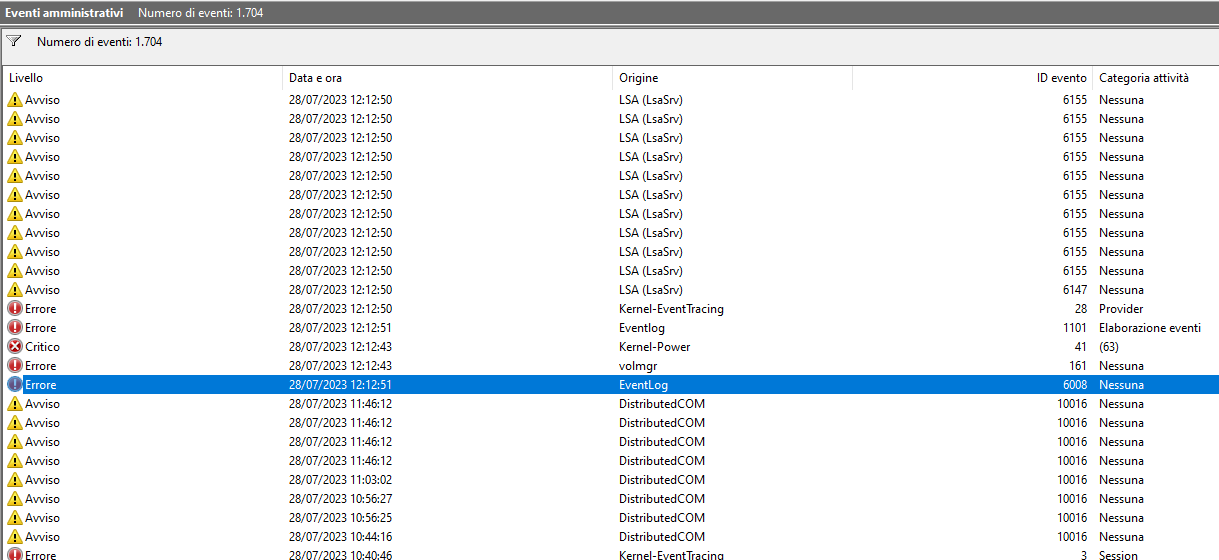Click event count text beside filter icon

pyautogui.click(x=99, y=42)
